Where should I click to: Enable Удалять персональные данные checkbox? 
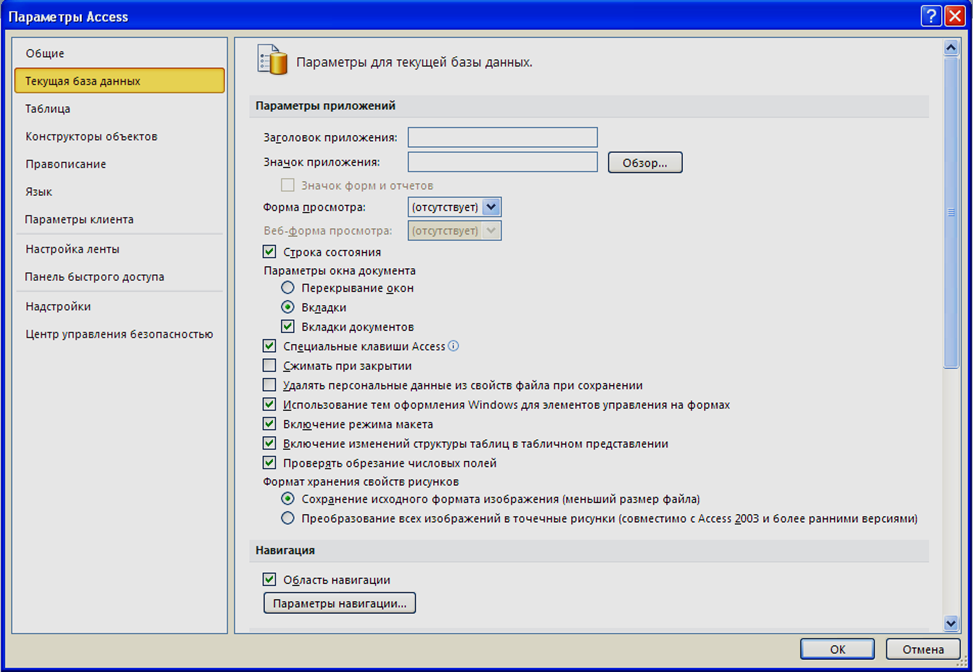coord(269,385)
